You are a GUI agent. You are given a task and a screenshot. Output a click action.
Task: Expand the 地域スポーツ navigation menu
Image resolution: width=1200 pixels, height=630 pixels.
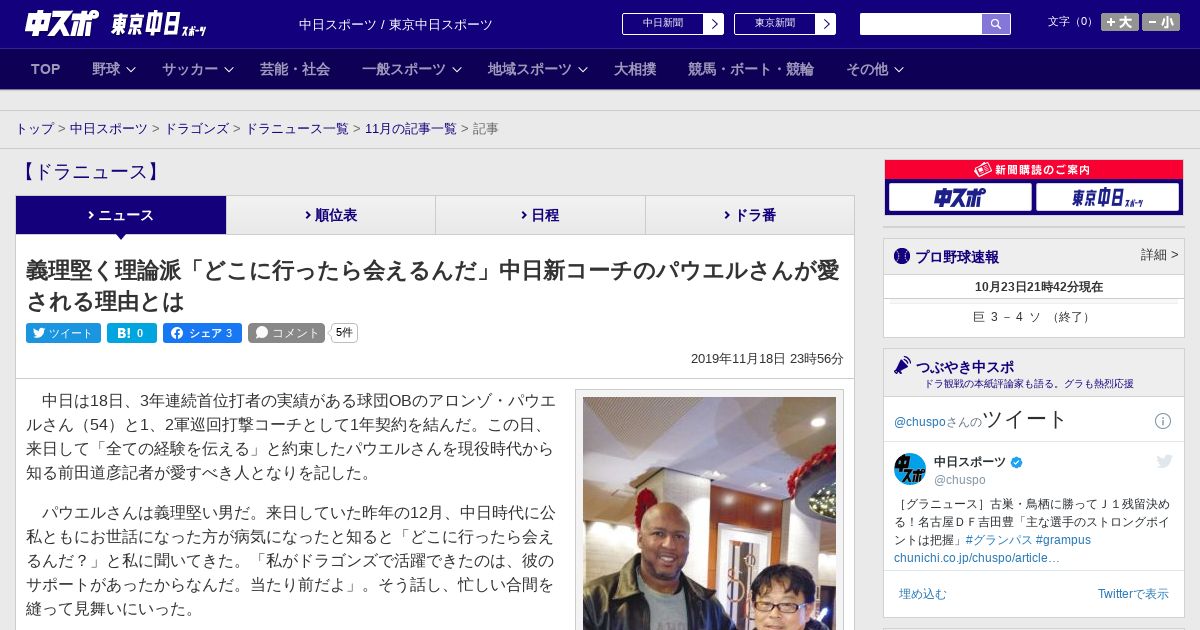(x=538, y=69)
